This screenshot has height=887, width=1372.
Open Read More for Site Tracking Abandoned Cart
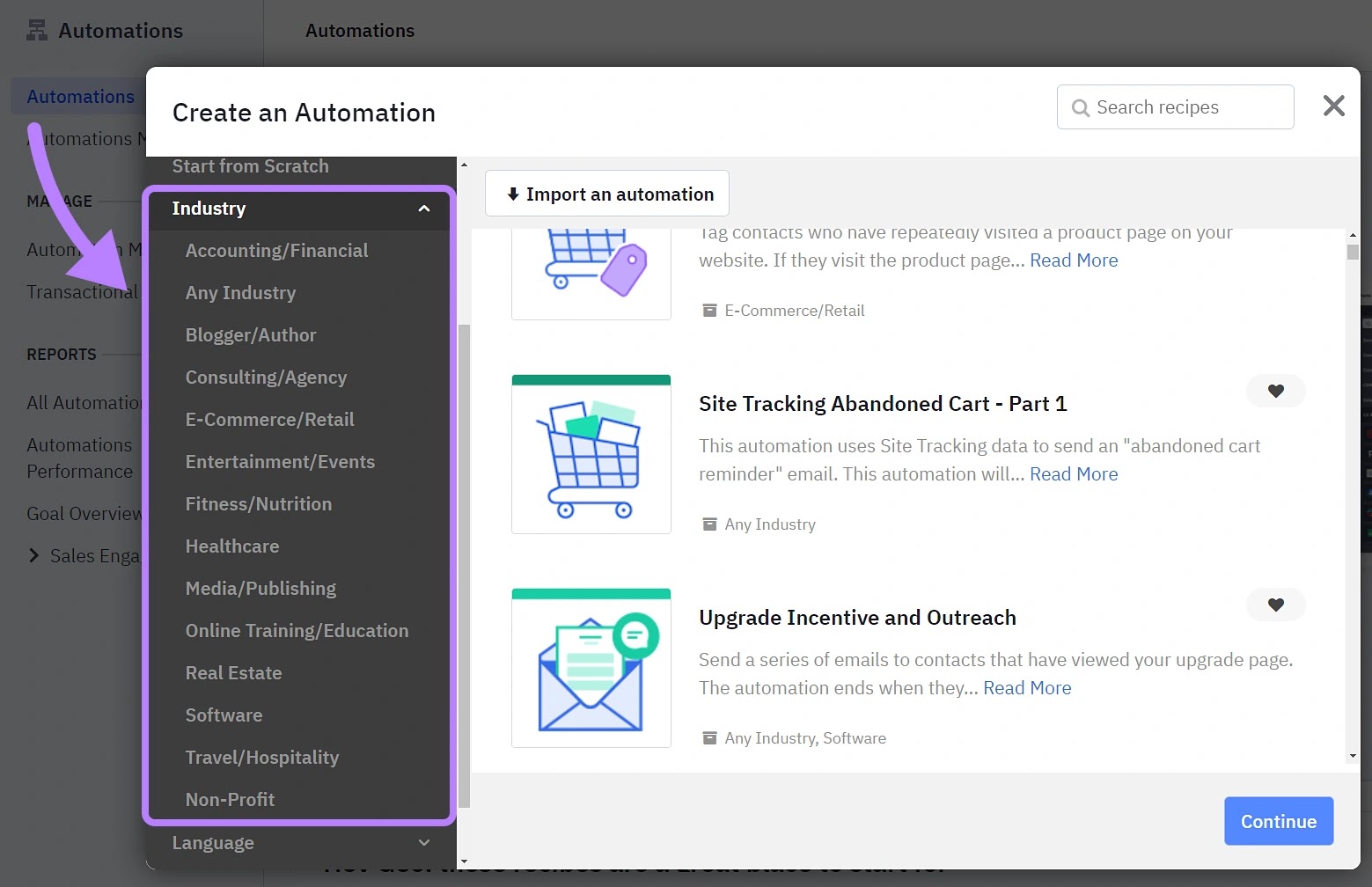(x=1073, y=473)
